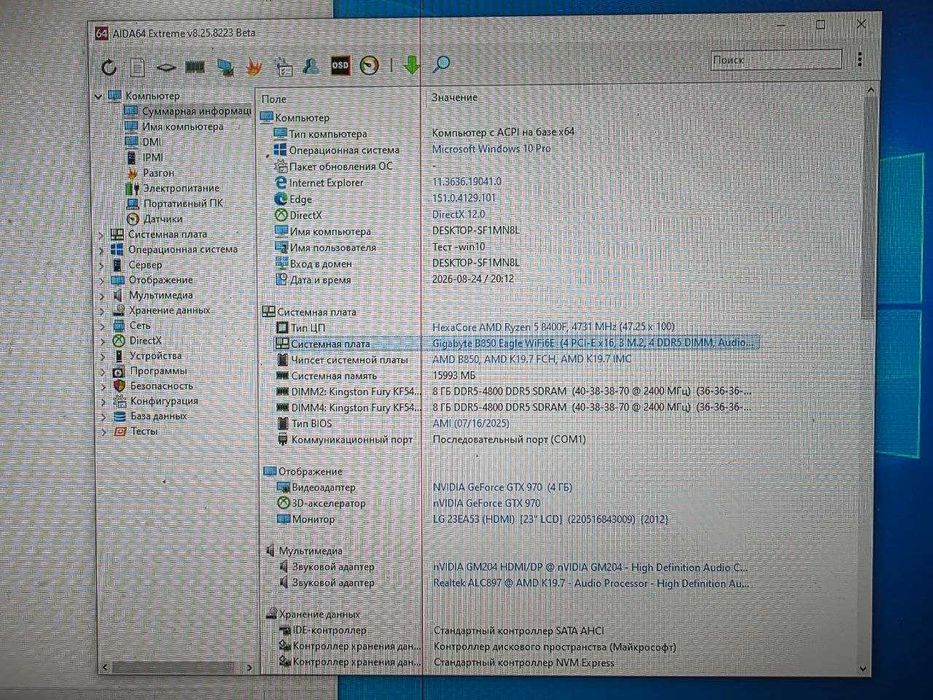Image resolution: width=933 pixels, height=700 pixels.
Task: Open the NVIDIA GeForce GTX 970 (4 ГБ) link
Action: tap(502, 488)
